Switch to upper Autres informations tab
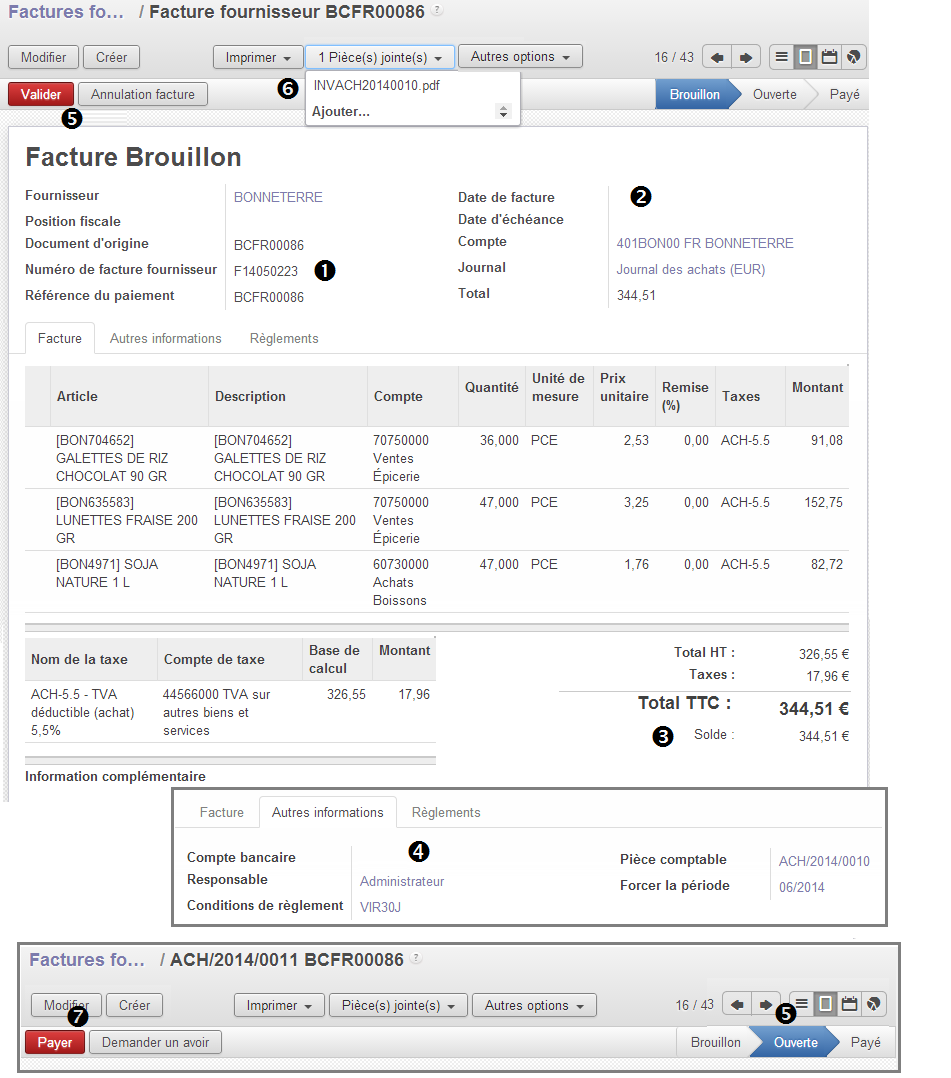The height and width of the screenshot is (1078, 951). (x=166, y=338)
